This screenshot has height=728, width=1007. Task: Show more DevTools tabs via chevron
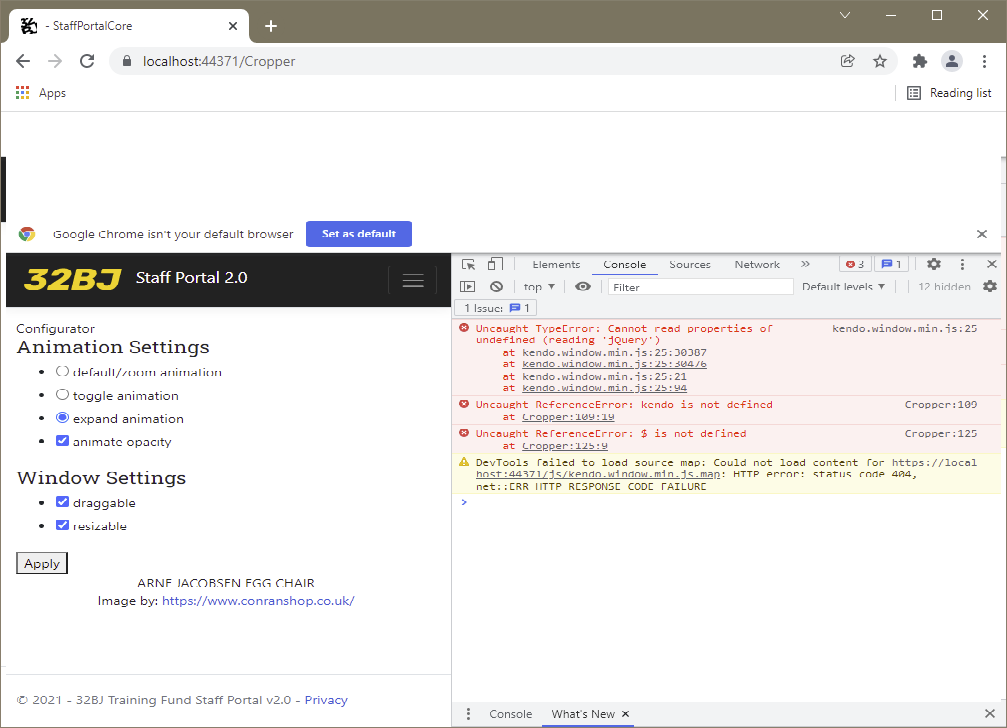click(x=805, y=265)
